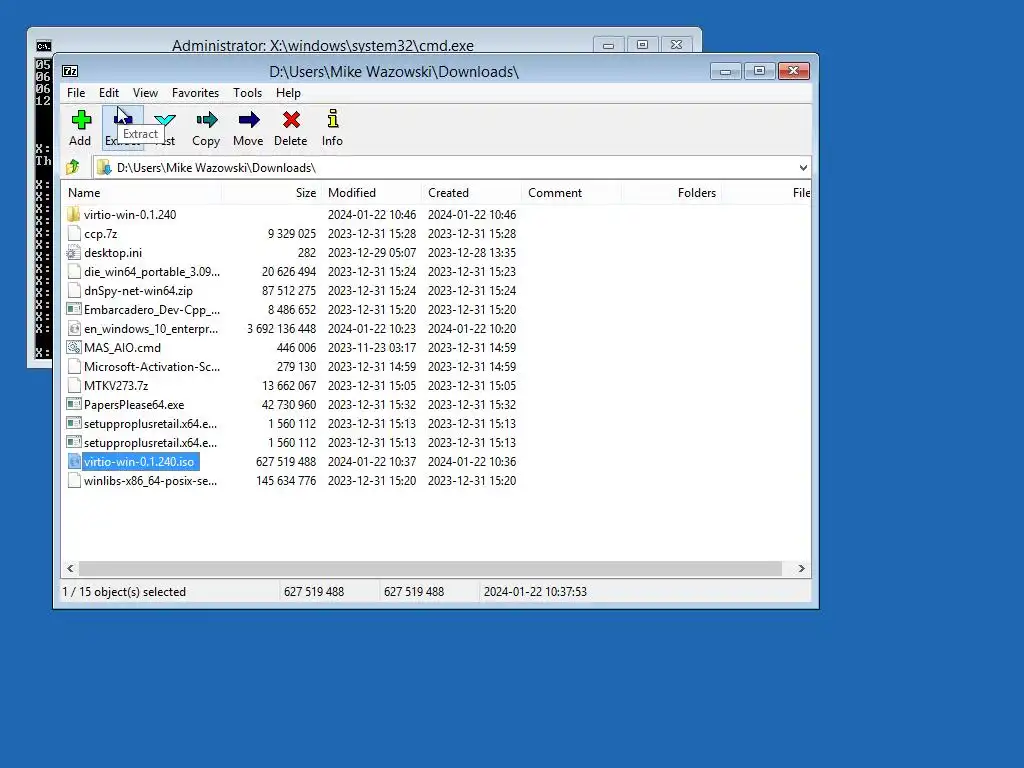Click modified date 2023-11-23 03:17
The image size is (1024, 768).
[x=372, y=347]
